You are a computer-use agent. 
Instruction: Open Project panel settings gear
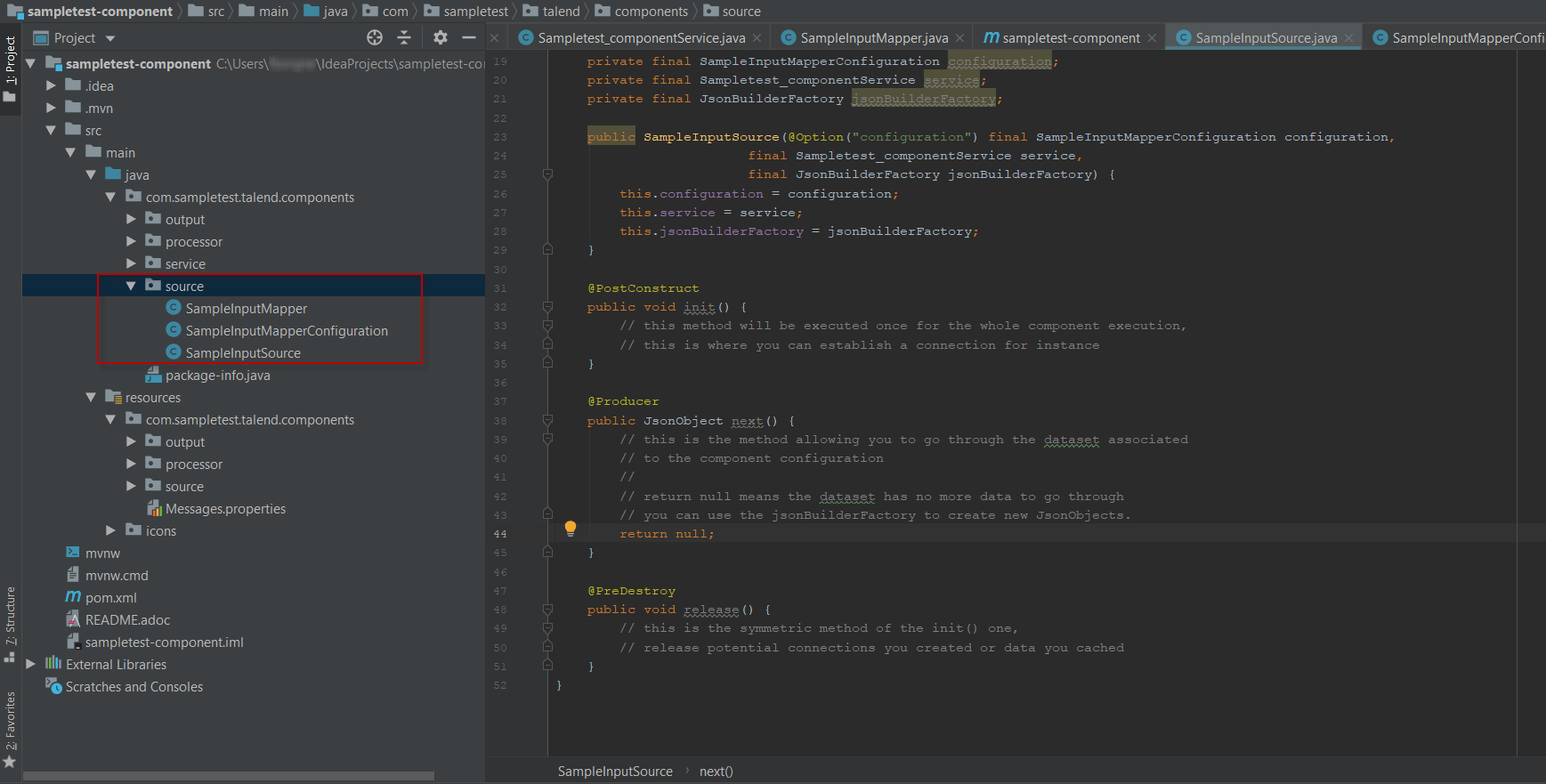point(441,37)
